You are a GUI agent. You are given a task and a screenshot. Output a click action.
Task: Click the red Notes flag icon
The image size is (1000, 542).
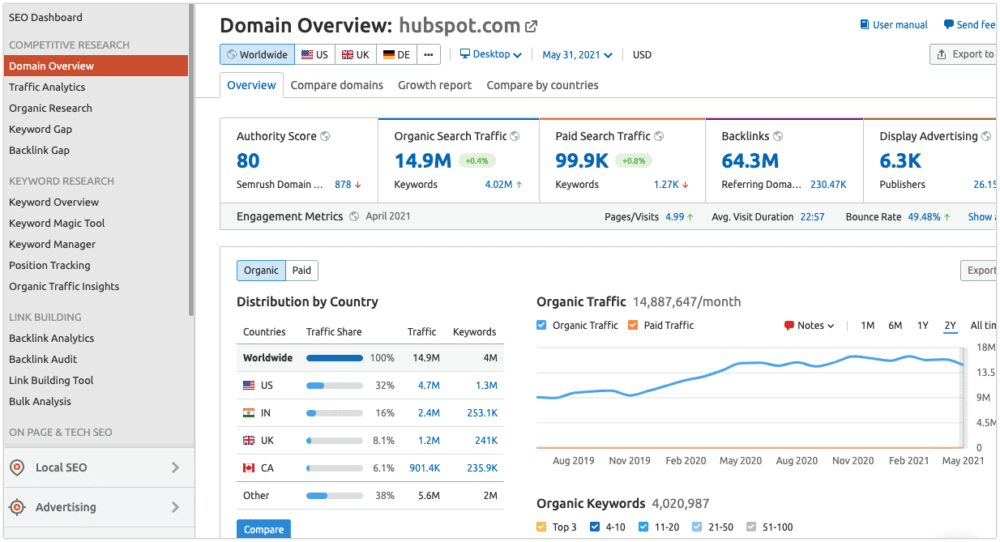tap(789, 325)
